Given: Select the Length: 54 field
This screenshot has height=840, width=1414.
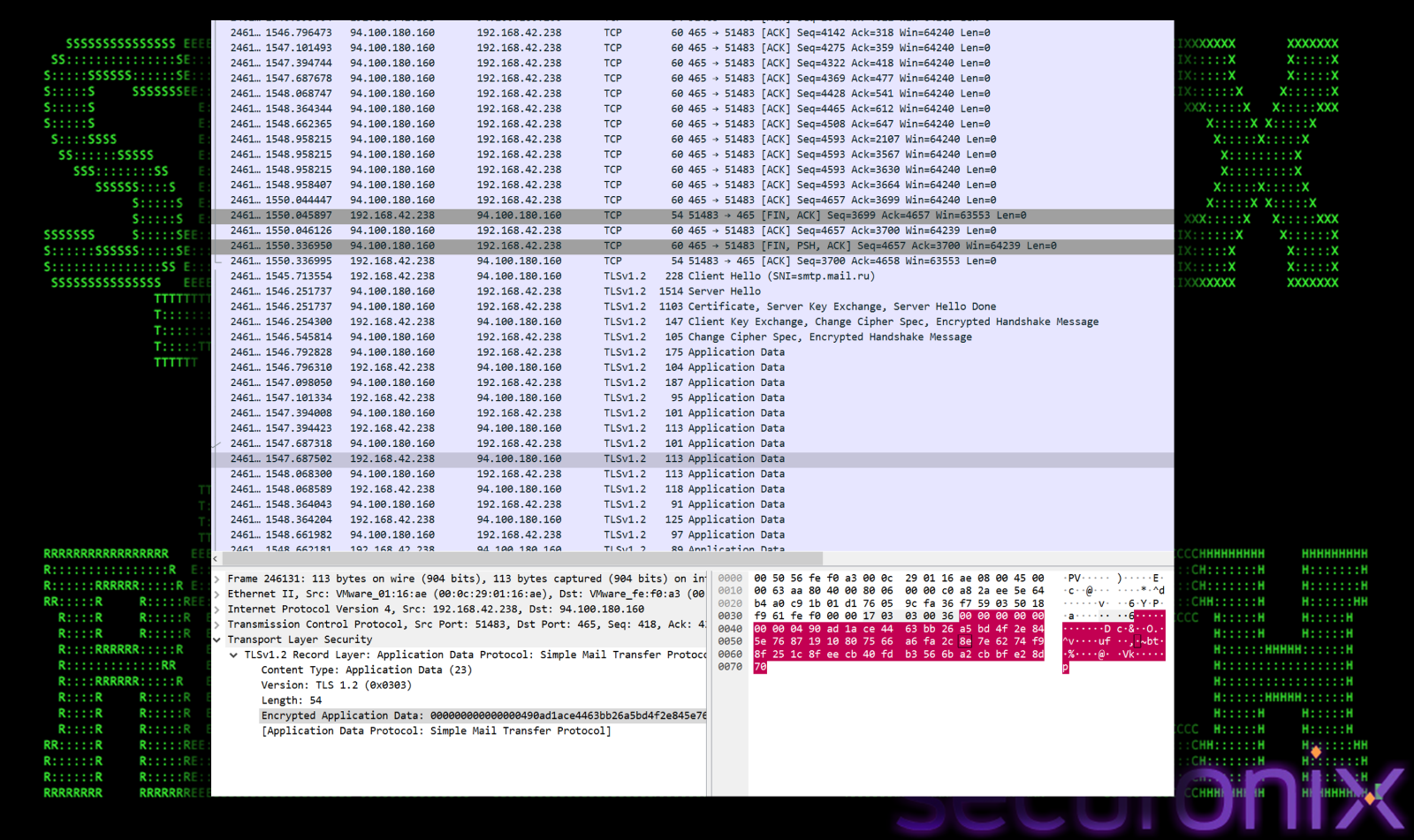Looking at the screenshot, I should pyautogui.click(x=292, y=700).
